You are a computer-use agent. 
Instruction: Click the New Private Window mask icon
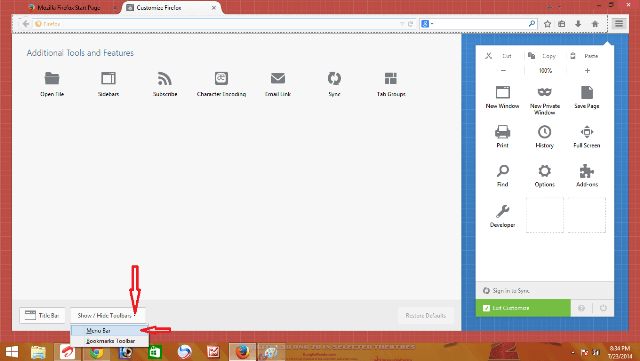click(544, 92)
